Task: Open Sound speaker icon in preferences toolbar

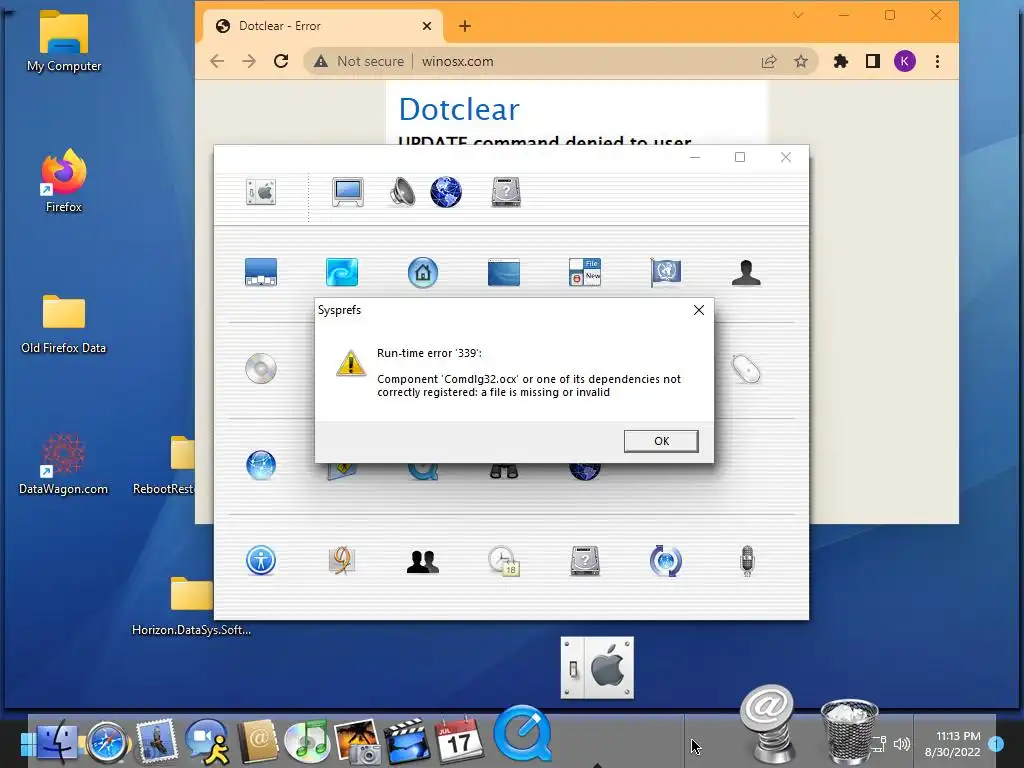Action: [x=402, y=192]
